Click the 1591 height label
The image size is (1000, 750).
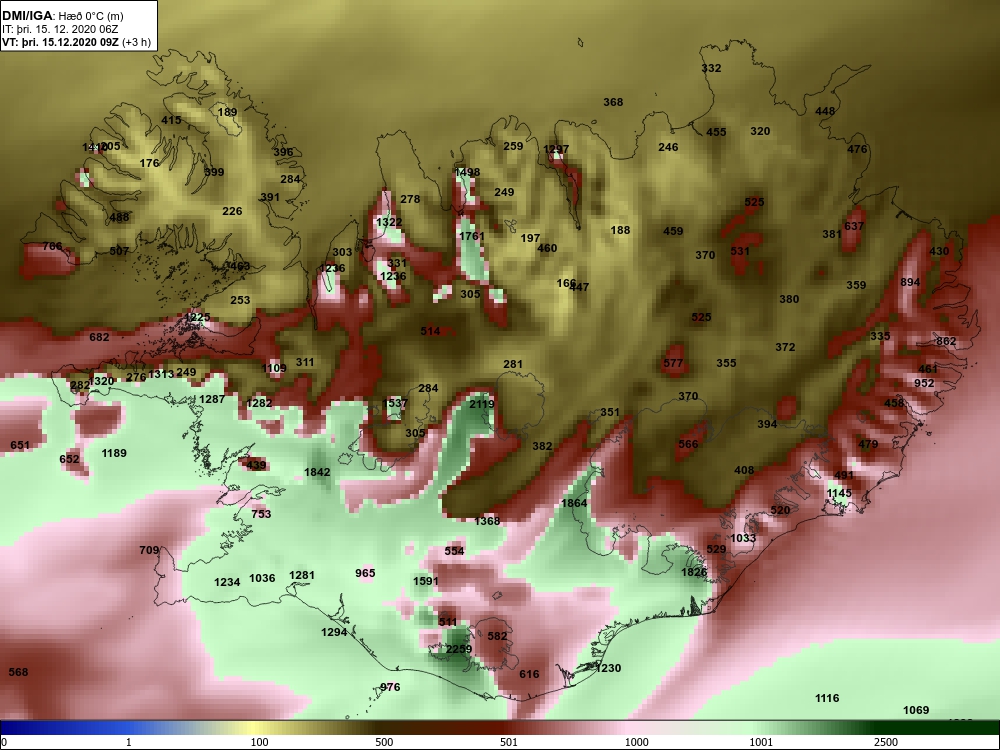click(x=426, y=581)
